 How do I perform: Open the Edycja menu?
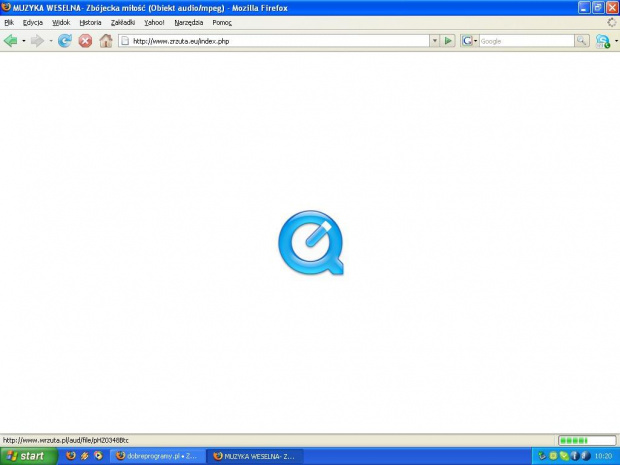click(33, 23)
